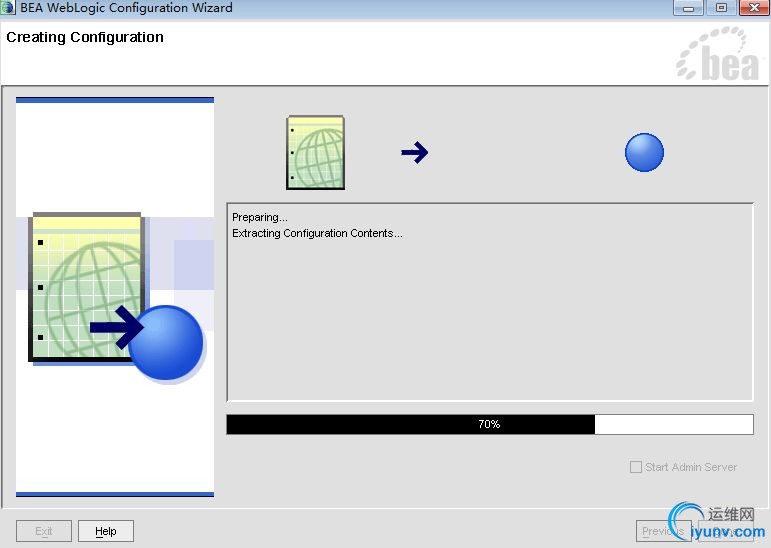Close the Configuration Wizard window

(x=754, y=8)
